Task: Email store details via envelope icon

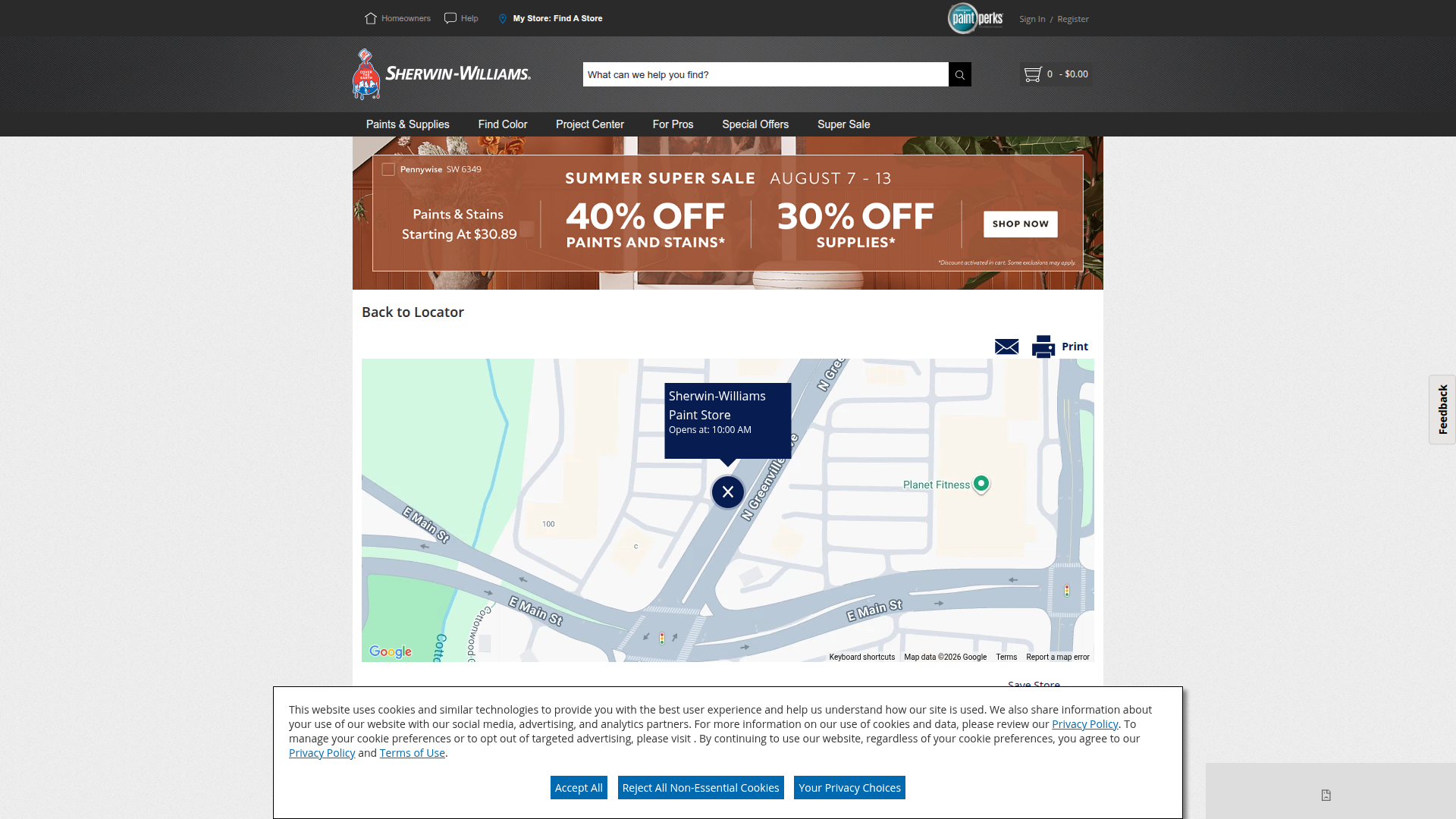Action: point(1006,347)
